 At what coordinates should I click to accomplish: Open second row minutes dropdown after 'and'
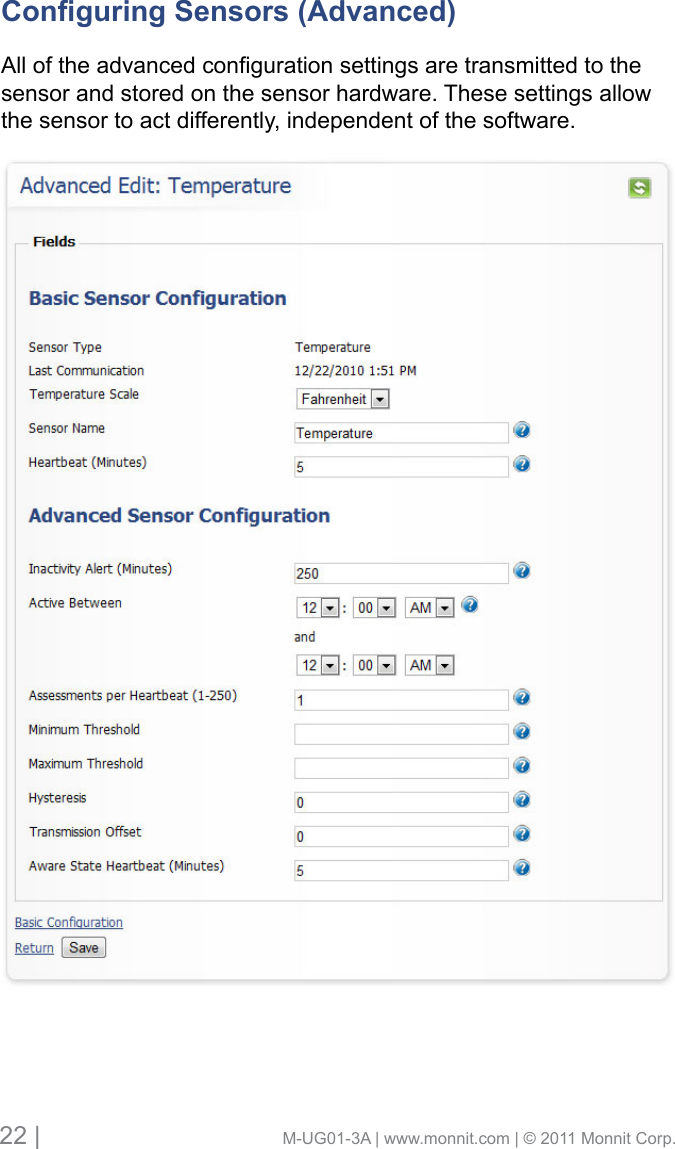375,665
